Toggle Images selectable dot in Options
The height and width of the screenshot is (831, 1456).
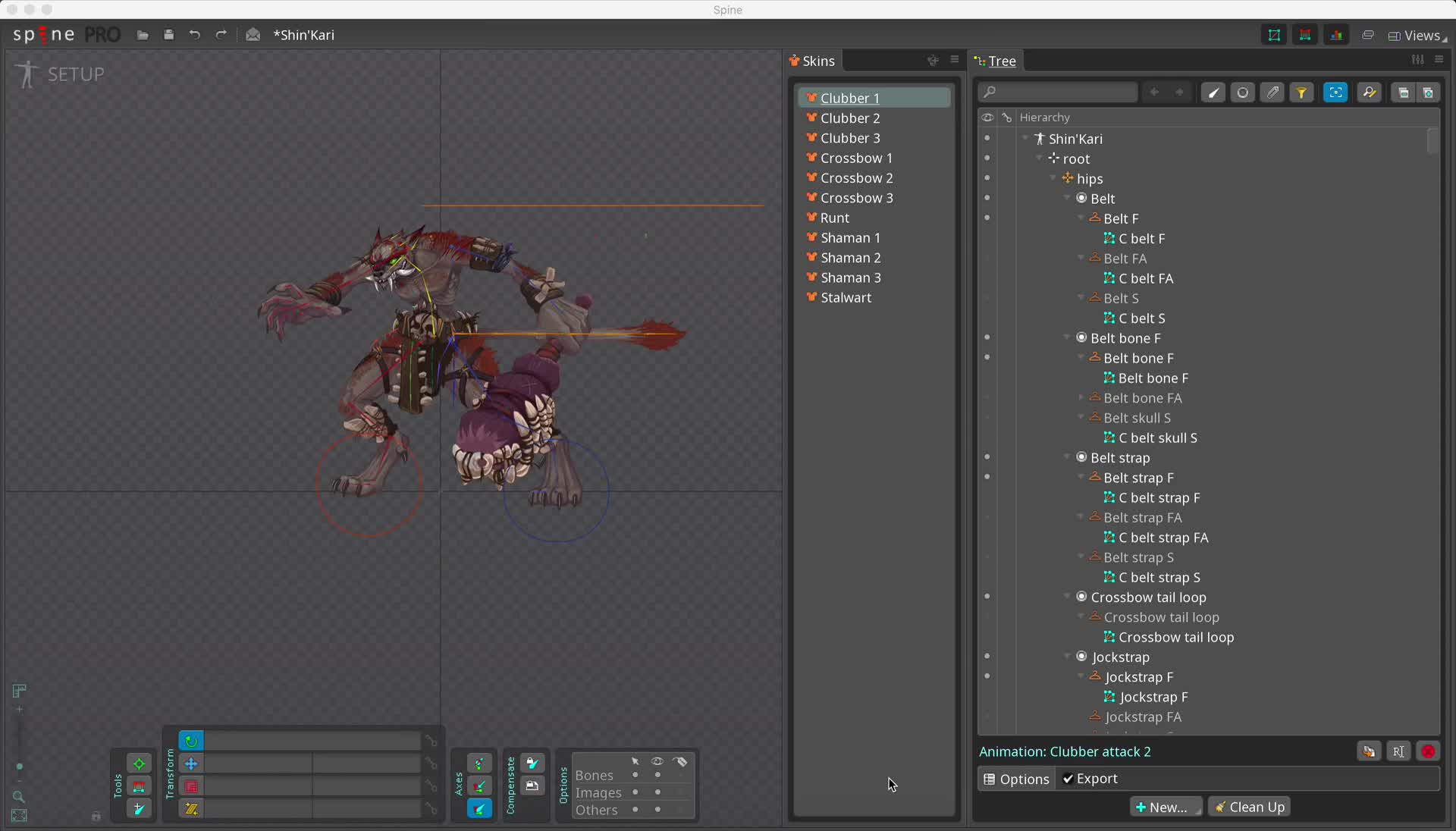point(635,792)
